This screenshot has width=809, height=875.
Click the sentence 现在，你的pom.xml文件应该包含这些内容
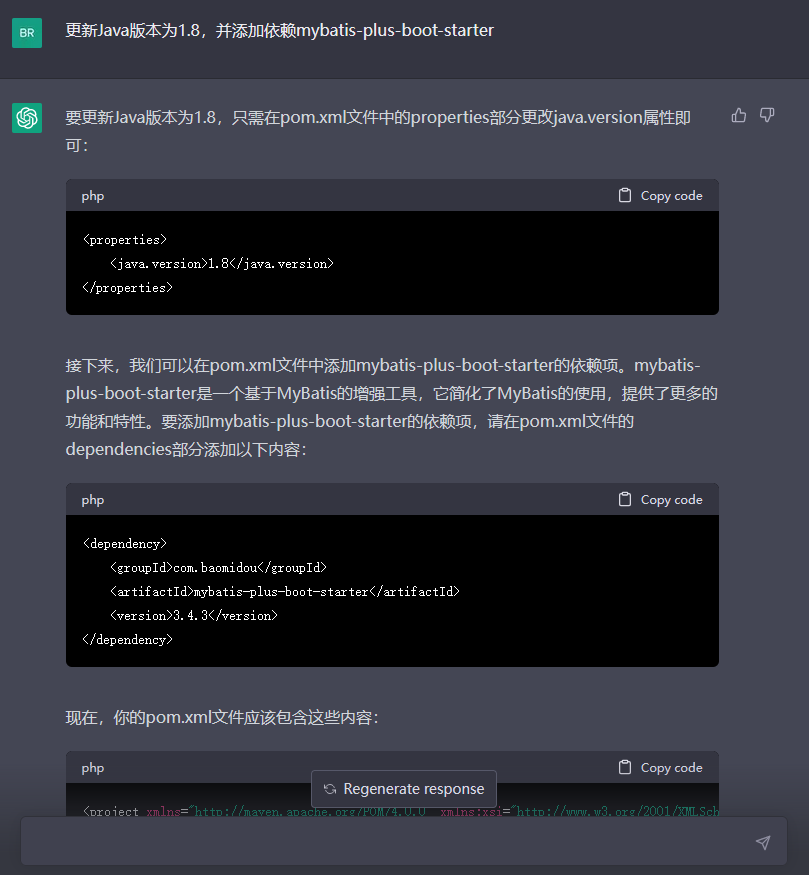(221, 718)
